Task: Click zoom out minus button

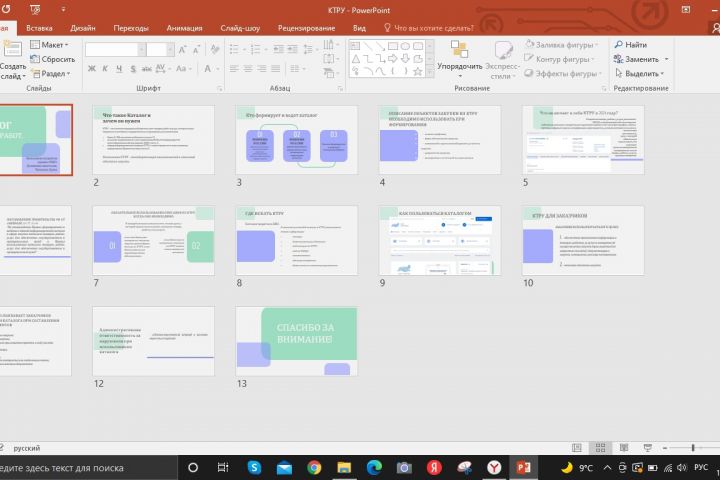Action: click(664, 447)
